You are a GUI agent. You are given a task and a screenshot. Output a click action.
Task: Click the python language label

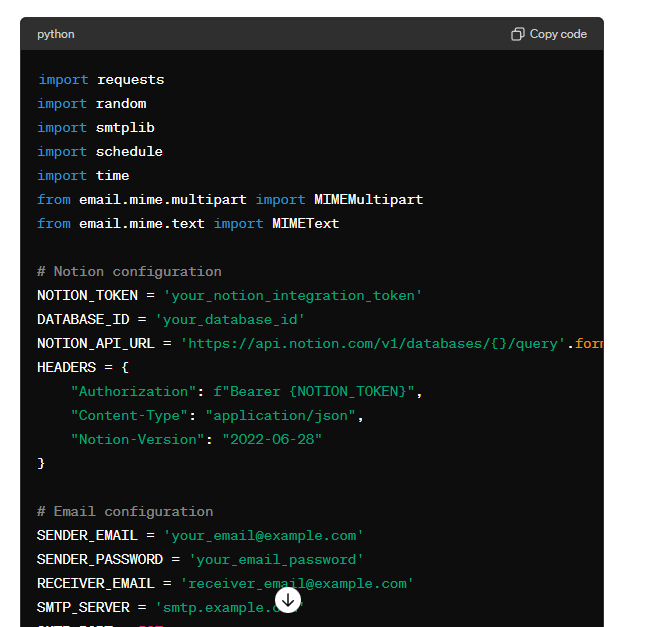point(56,34)
